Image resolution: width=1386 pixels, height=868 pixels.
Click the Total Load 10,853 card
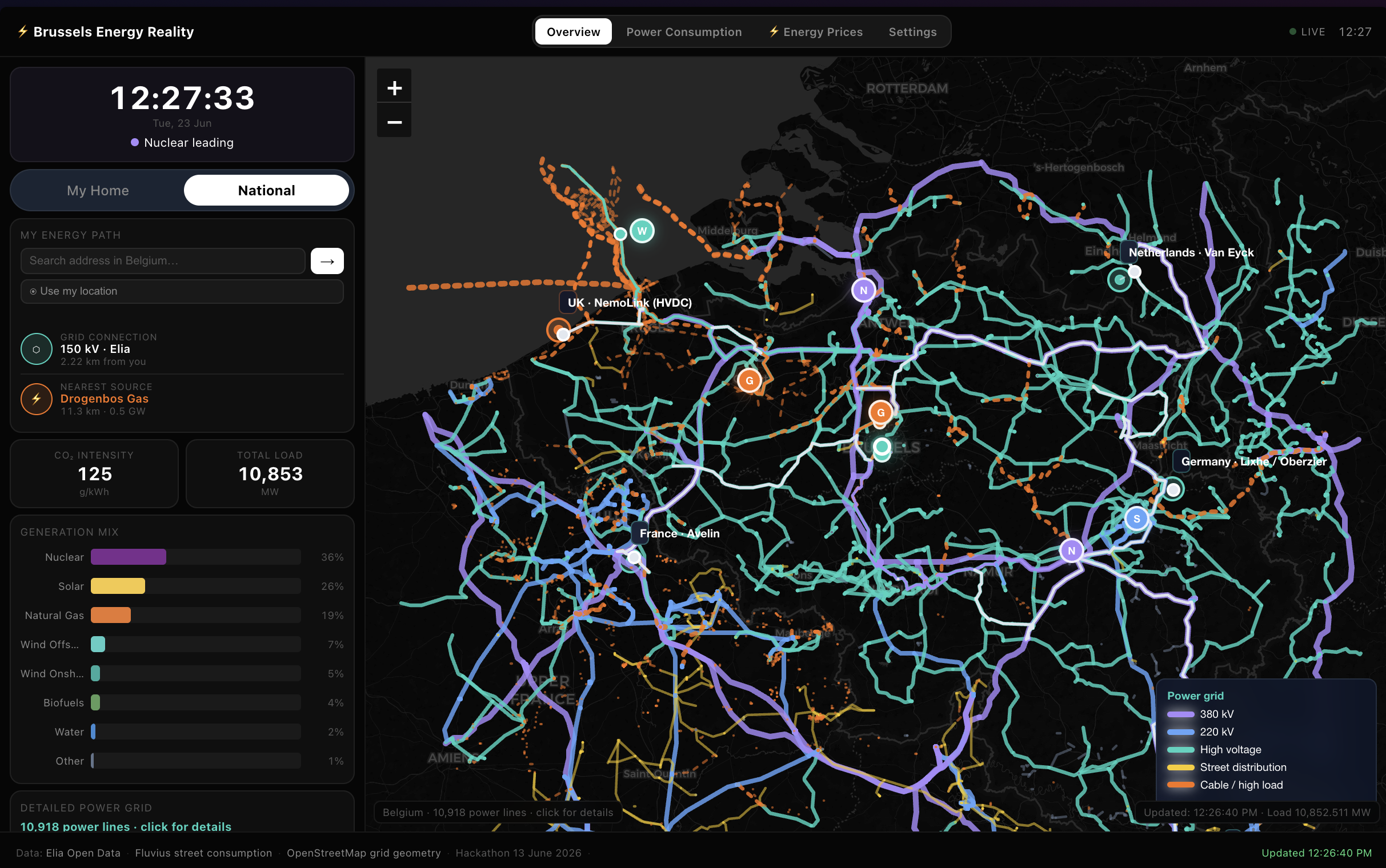click(270, 473)
